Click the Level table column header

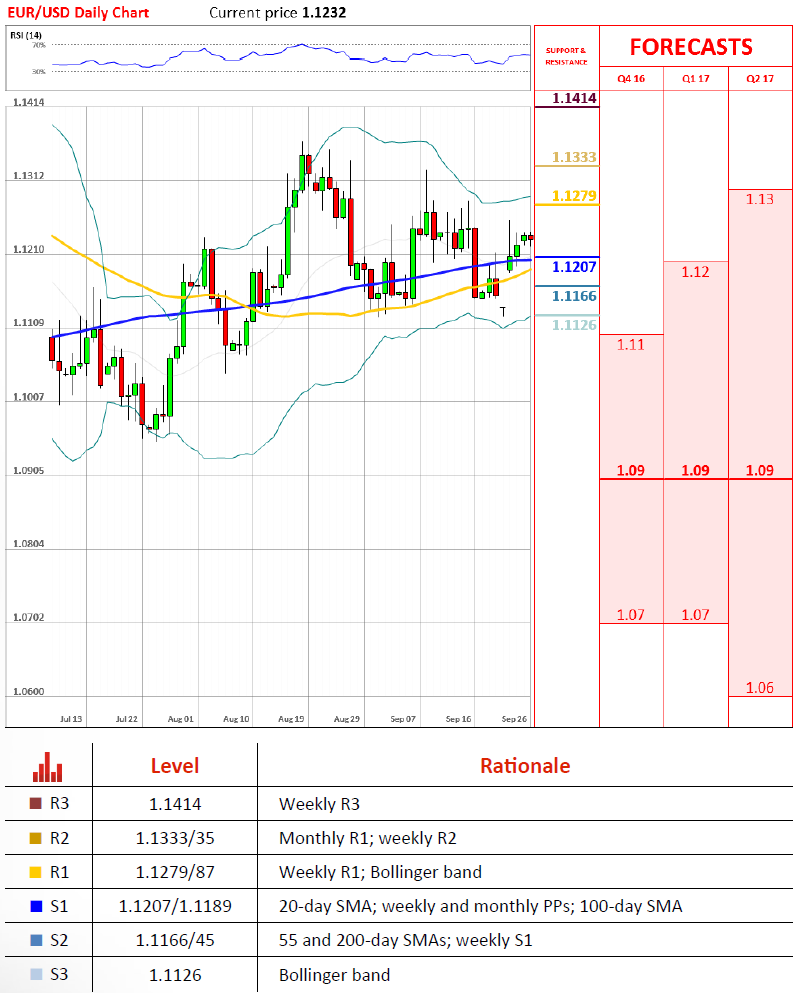(x=175, y=766)
